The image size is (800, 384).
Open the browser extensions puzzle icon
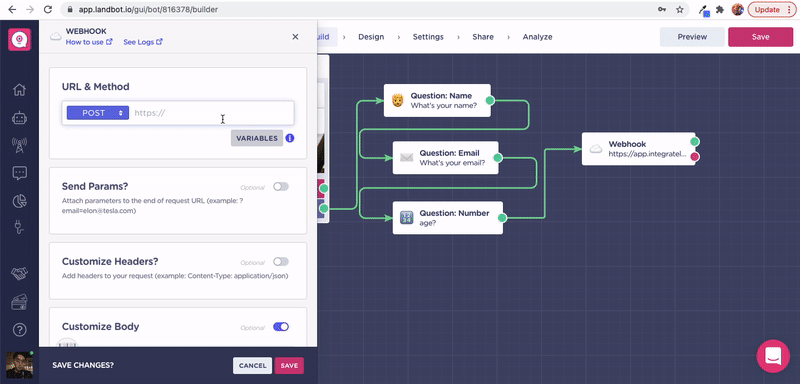tap(720, 9)
